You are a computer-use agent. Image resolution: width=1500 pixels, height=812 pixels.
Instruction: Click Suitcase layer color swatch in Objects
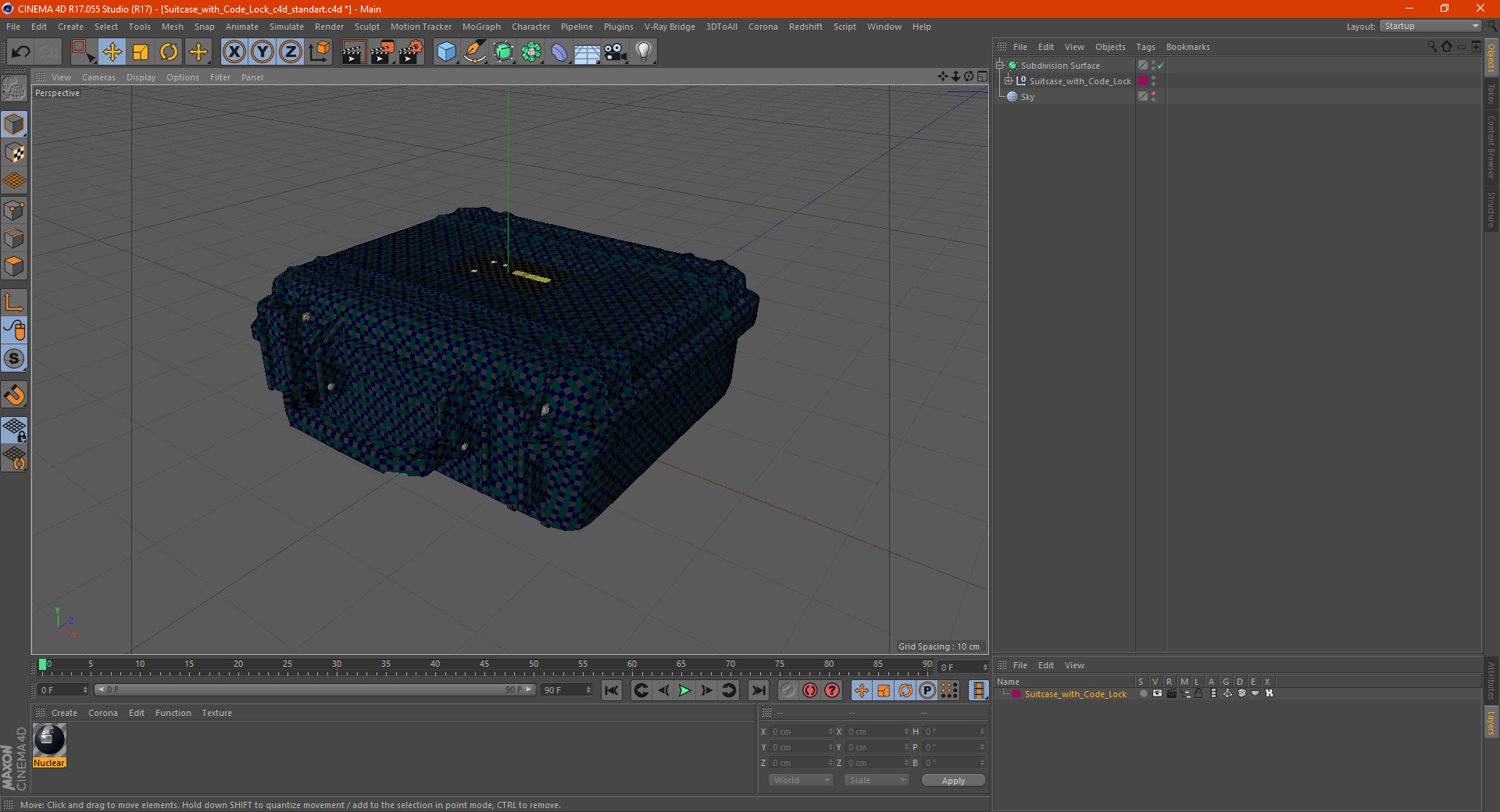(1143, 81)
